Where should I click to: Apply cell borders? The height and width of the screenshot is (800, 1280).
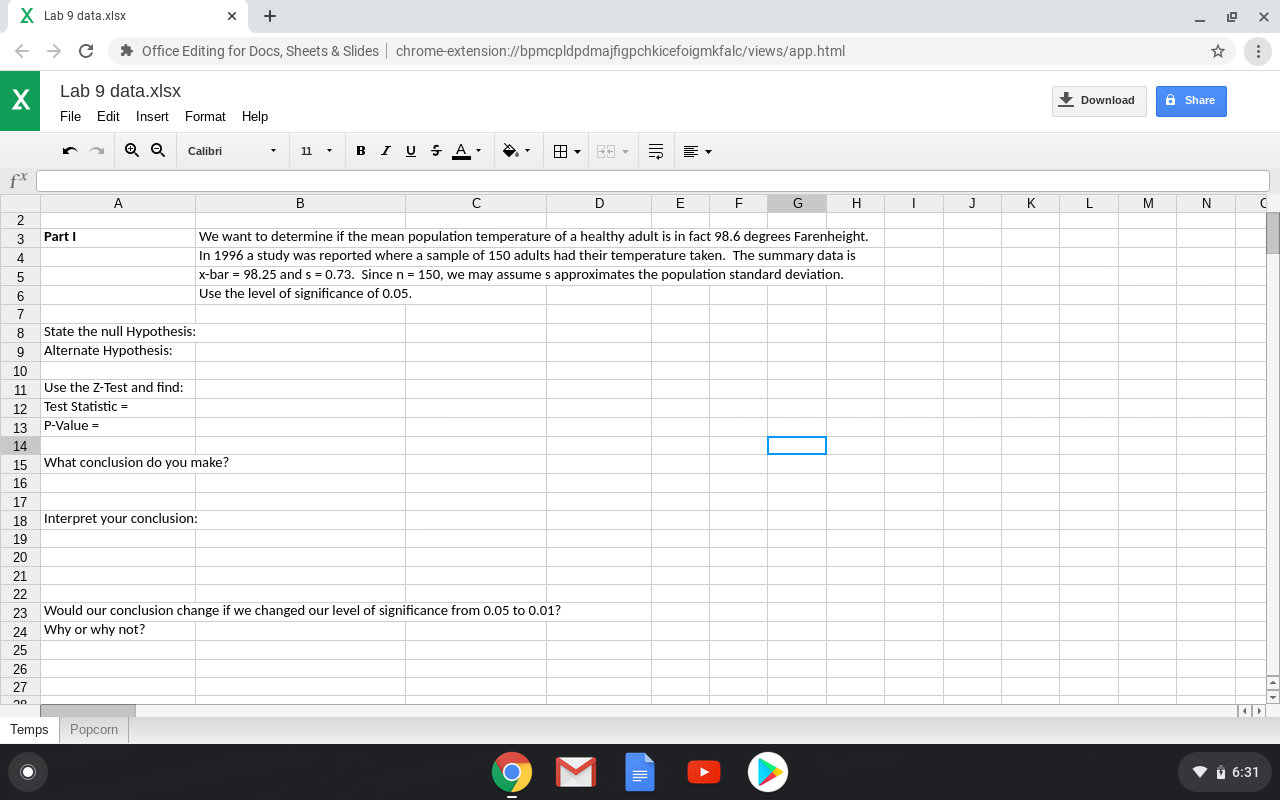pyautogui.click(x=560, y=150)
